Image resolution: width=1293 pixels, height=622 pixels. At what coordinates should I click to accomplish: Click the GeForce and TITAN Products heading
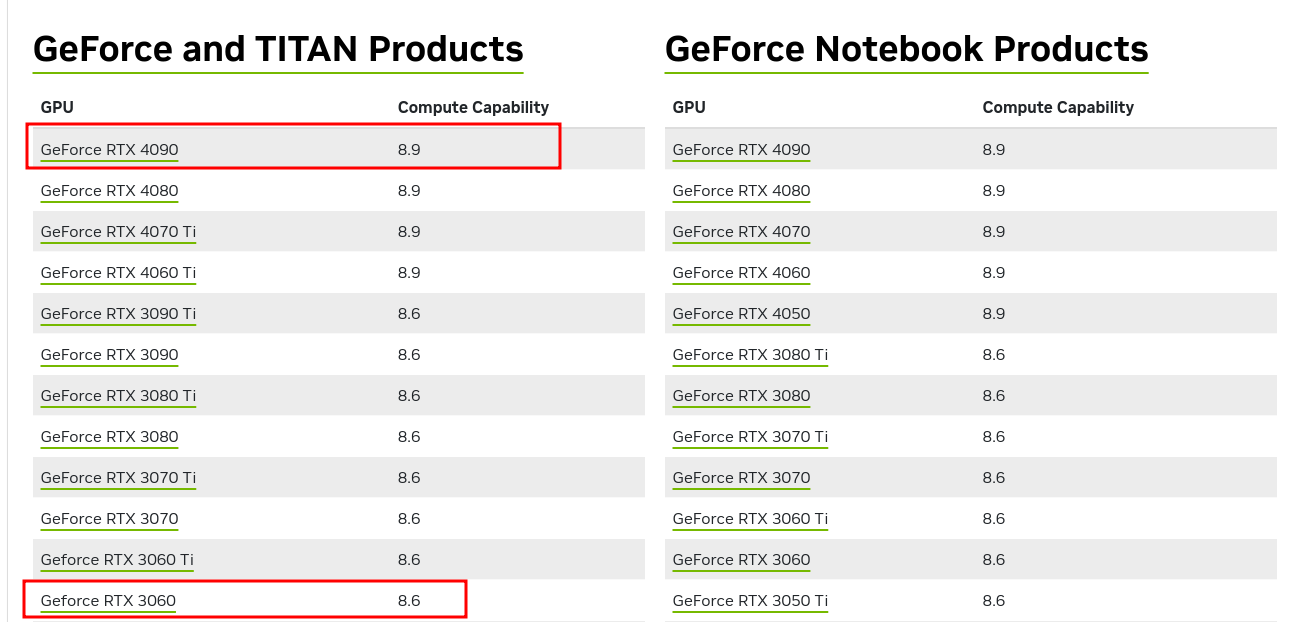pyautogui.click(x=278, y=49)
